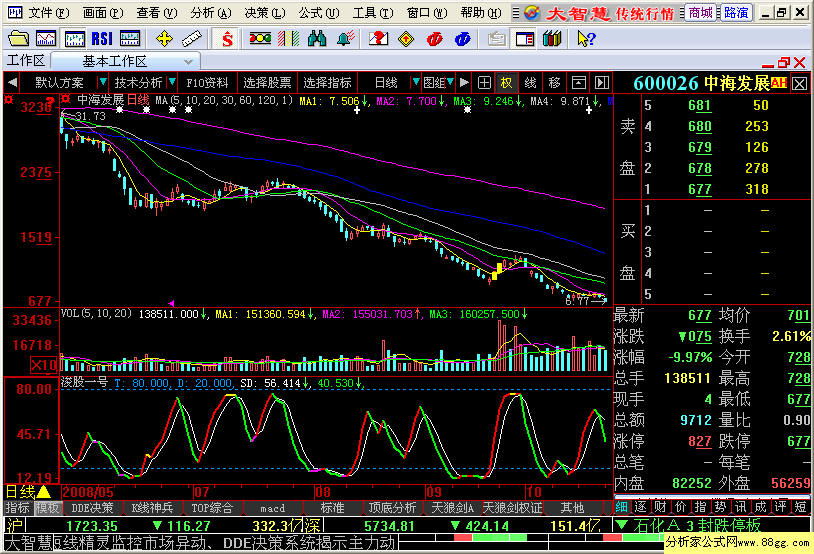Open the 帮助(H) menu
The height and width of the screenshot is (554, 814).
pos(481,12)
